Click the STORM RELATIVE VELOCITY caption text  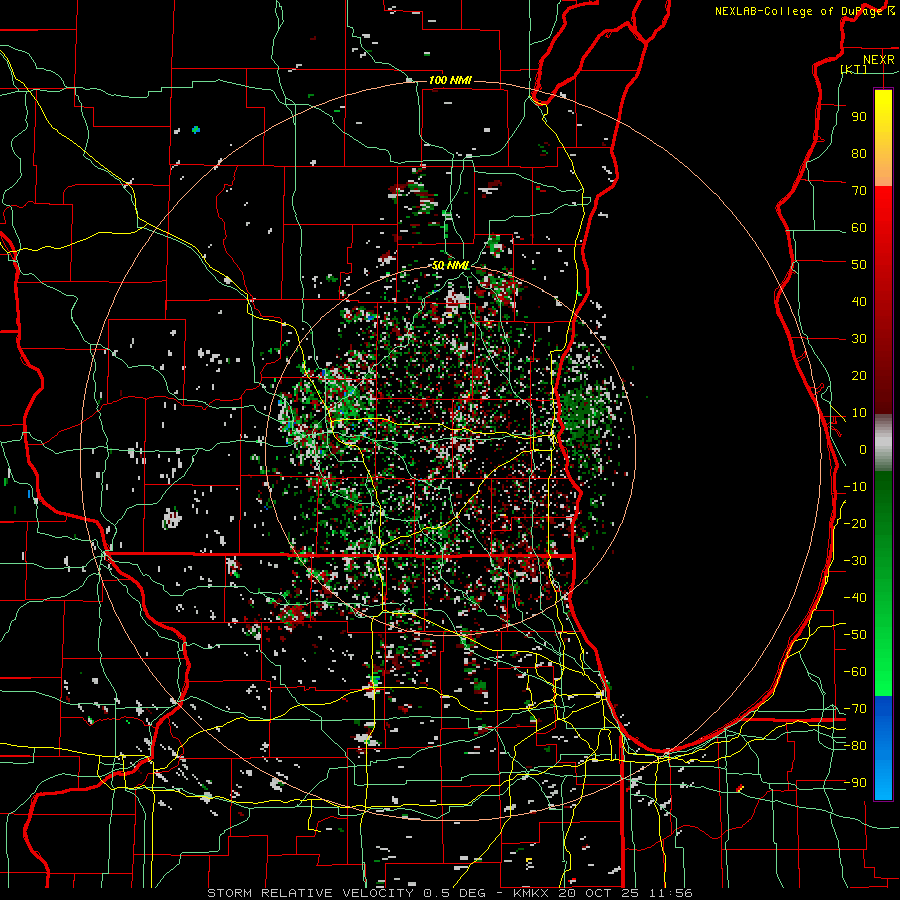(x=310, y=893)
